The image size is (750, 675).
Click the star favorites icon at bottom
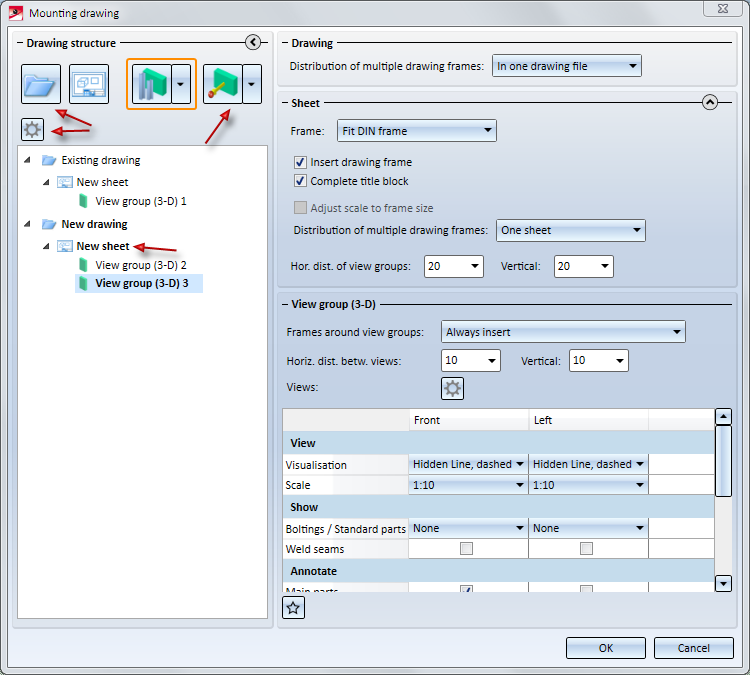click(293, 608)
